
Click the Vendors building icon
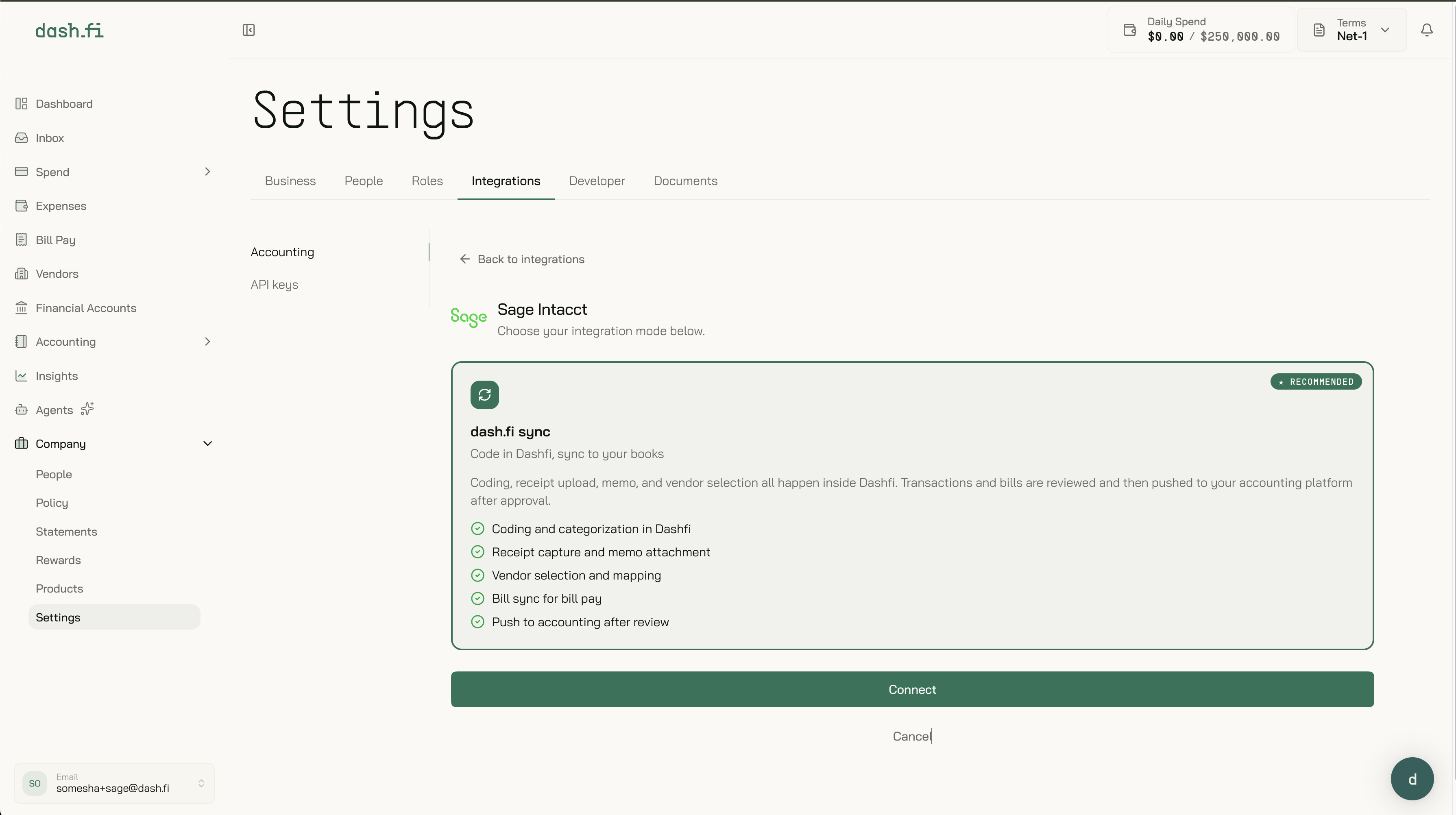[22, 274]
